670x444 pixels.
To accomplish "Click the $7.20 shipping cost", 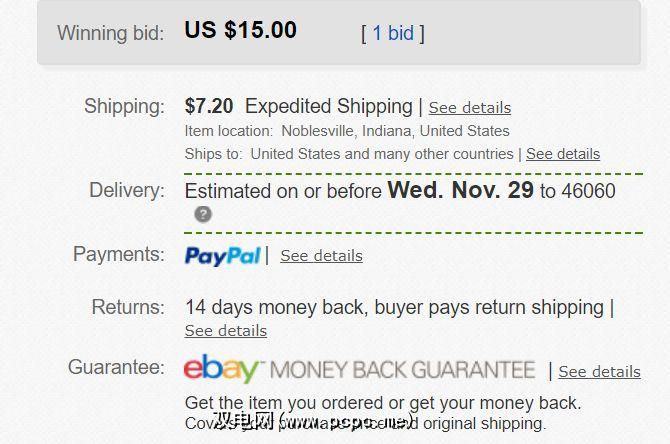I will click(210, 106).
